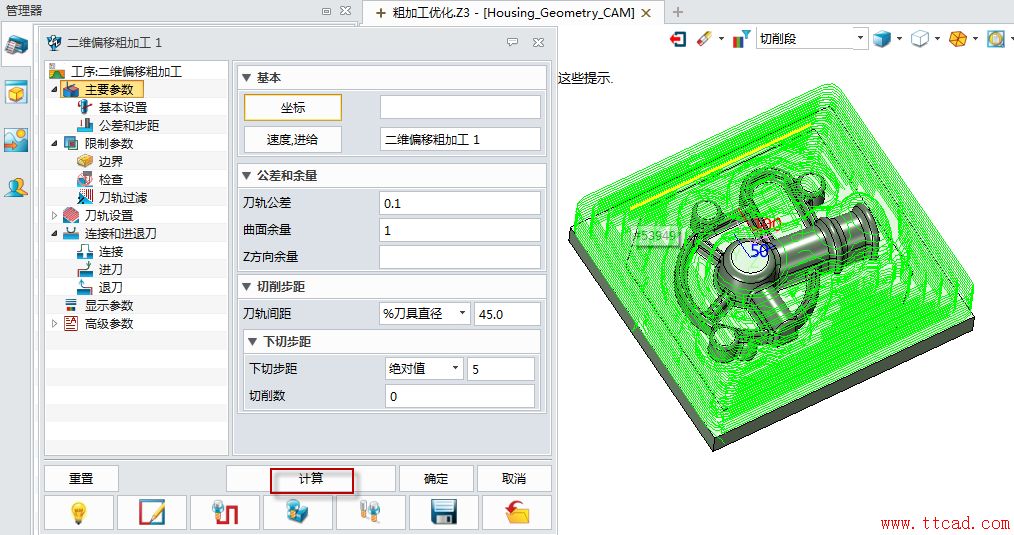The height and width of the screenshot is (535, 1014).
Task: Select 刀轨过滤 tree item
Action: [122, 197]
